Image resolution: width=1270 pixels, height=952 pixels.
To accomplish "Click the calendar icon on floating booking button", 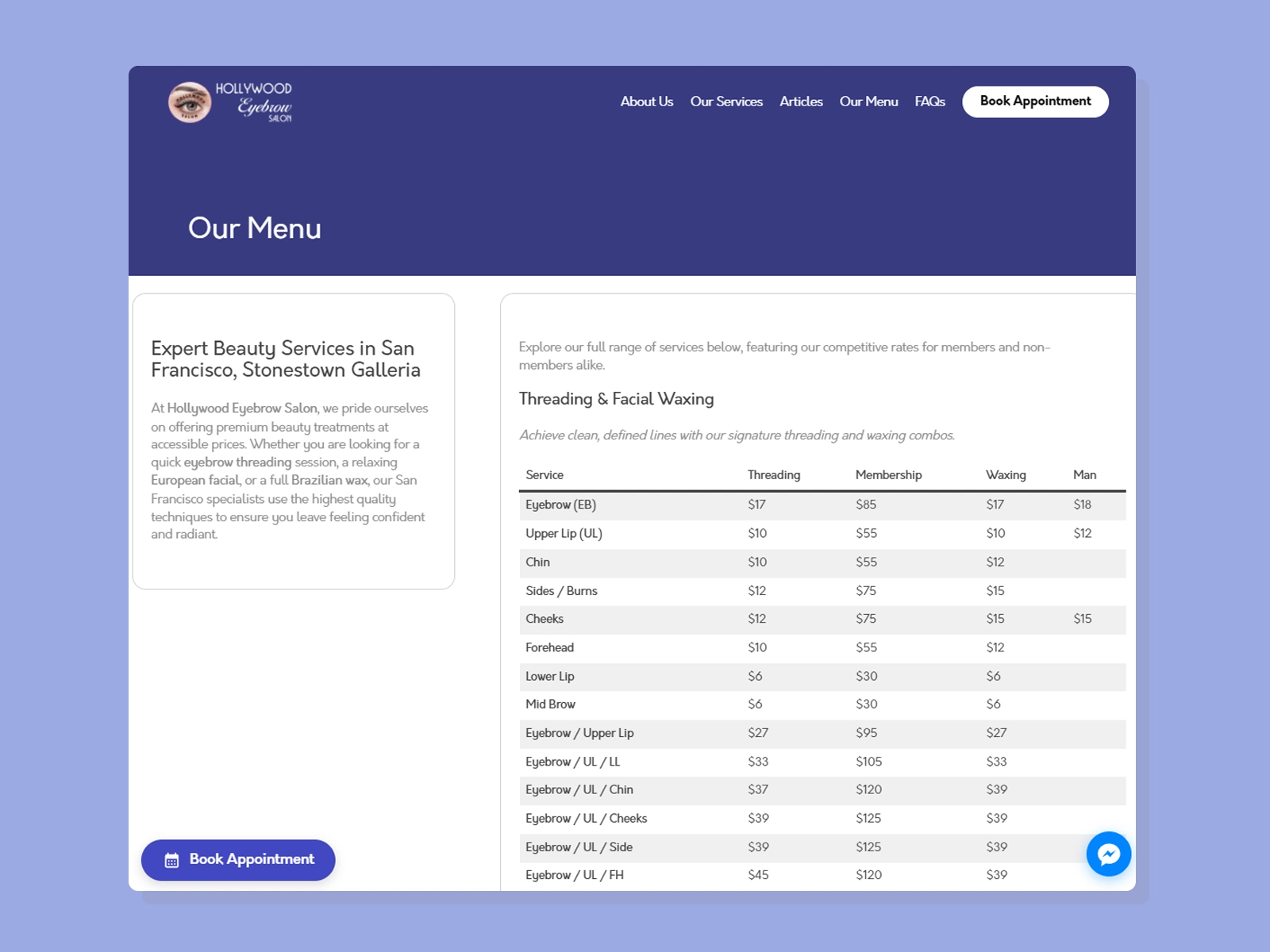I will point(171,861).
